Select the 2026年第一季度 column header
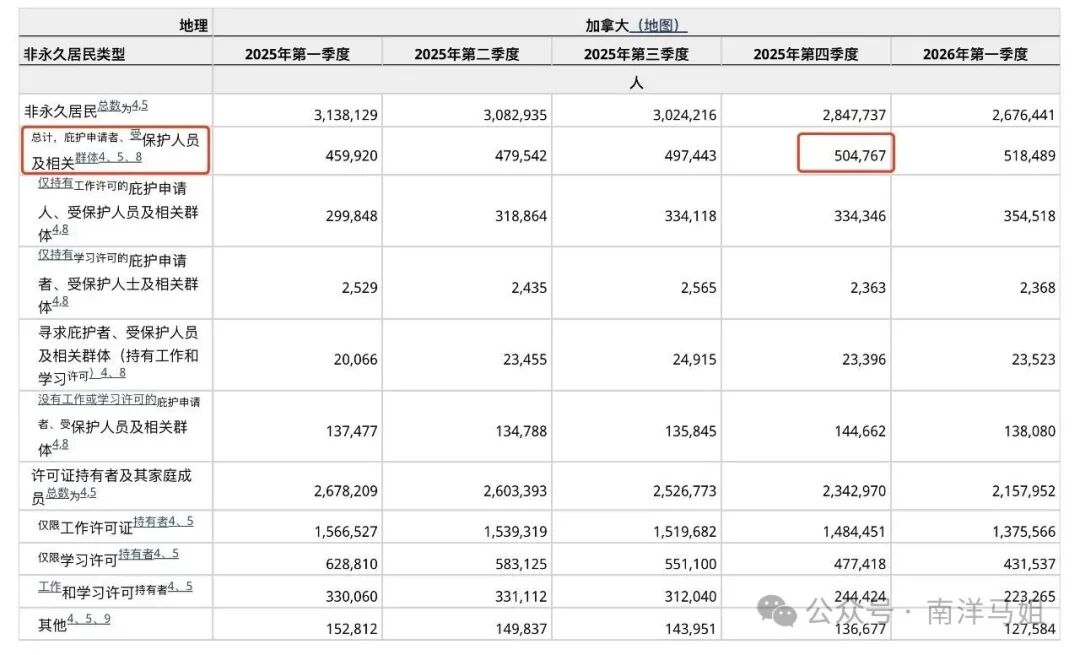Viewport: 1080px width, 655px height. pos(975,54)
